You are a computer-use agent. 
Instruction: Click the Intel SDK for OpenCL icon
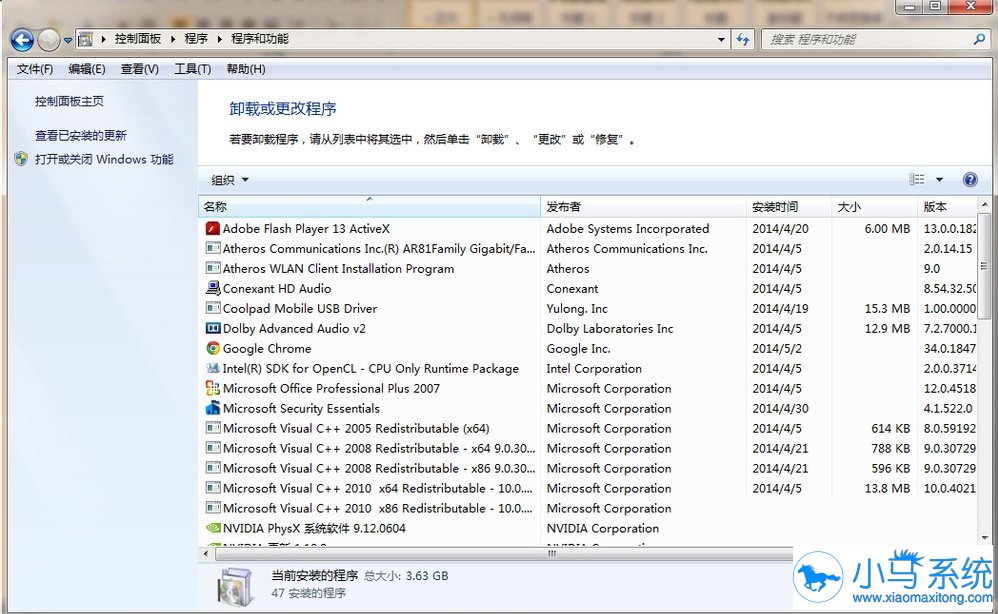pos(213,368)
